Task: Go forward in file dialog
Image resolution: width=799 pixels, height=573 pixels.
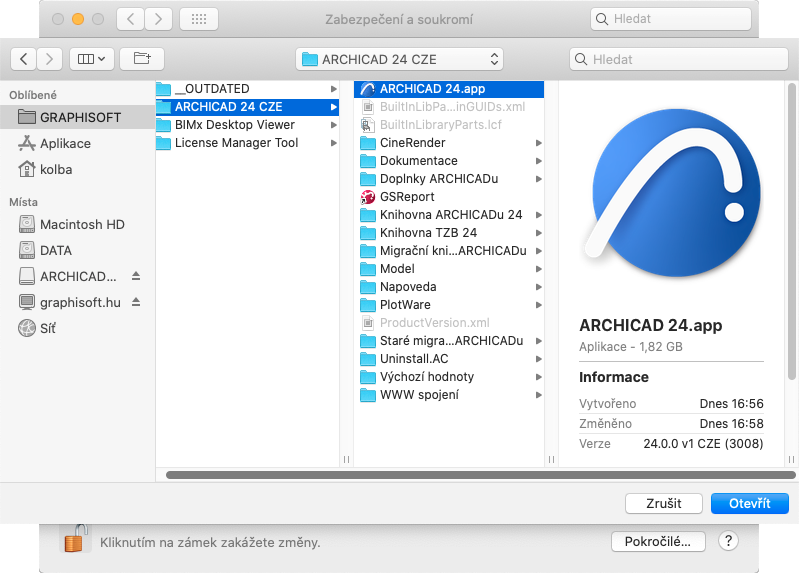Action: [49, 59]
